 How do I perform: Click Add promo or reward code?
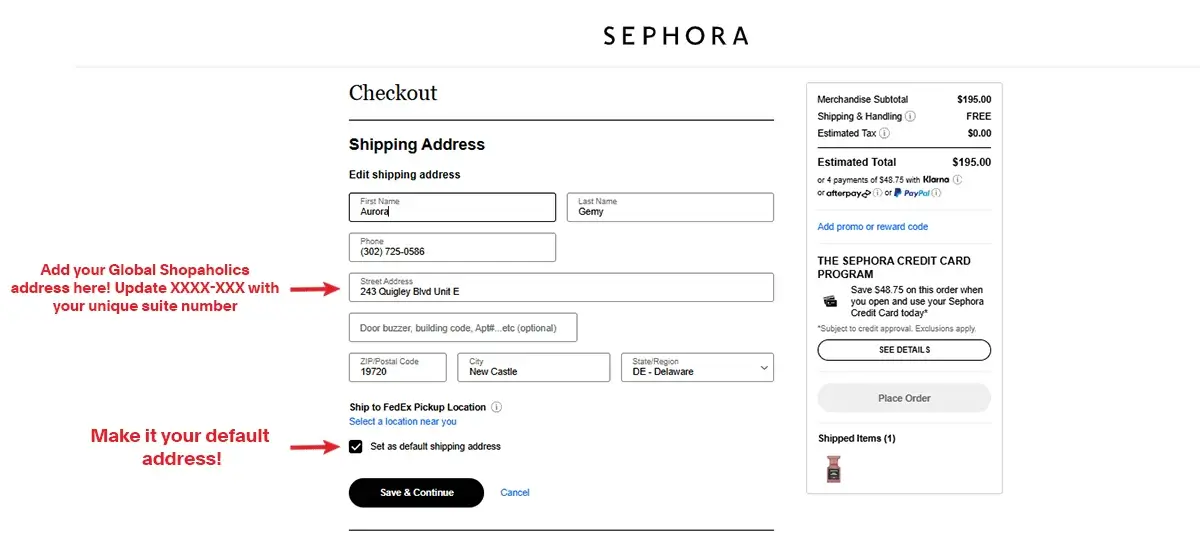[872, 227]
